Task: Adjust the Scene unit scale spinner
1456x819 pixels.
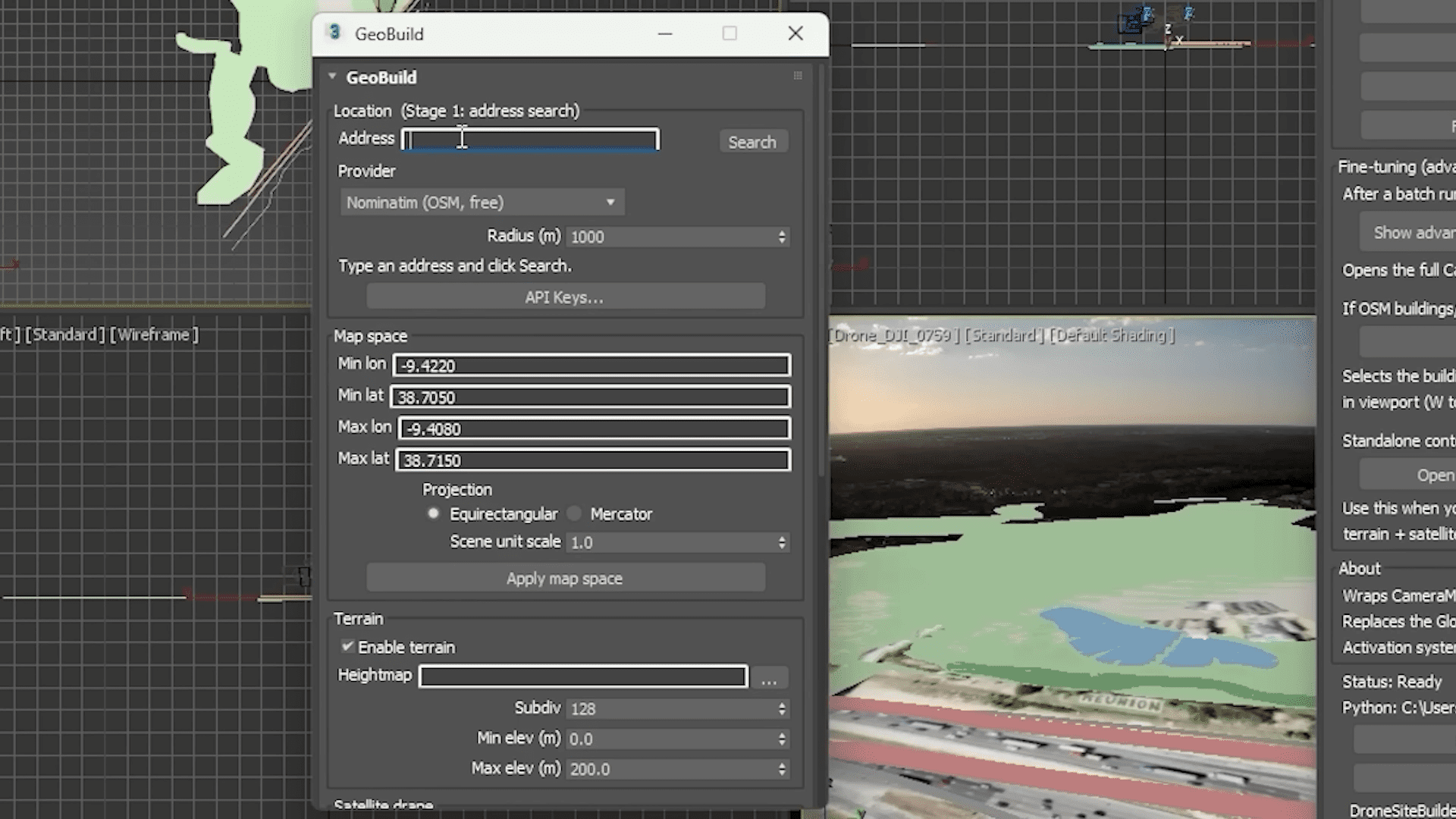Action: tap(782, 542)
